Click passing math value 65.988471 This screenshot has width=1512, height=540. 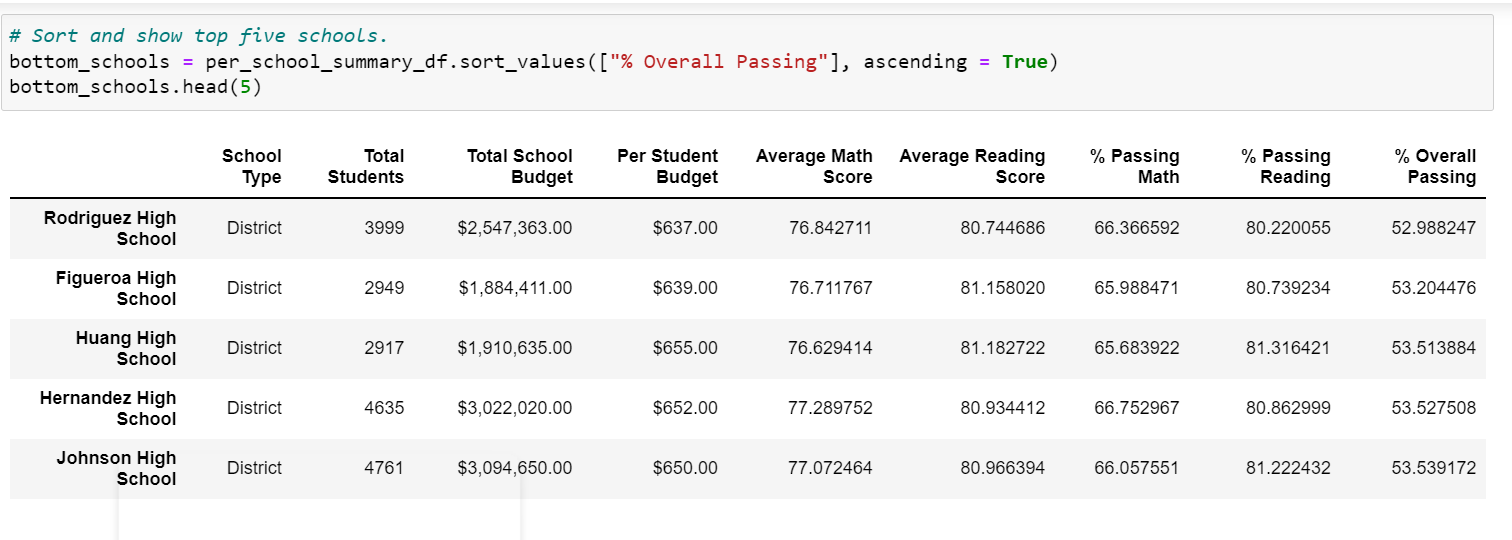click(x=1137, y=288)
